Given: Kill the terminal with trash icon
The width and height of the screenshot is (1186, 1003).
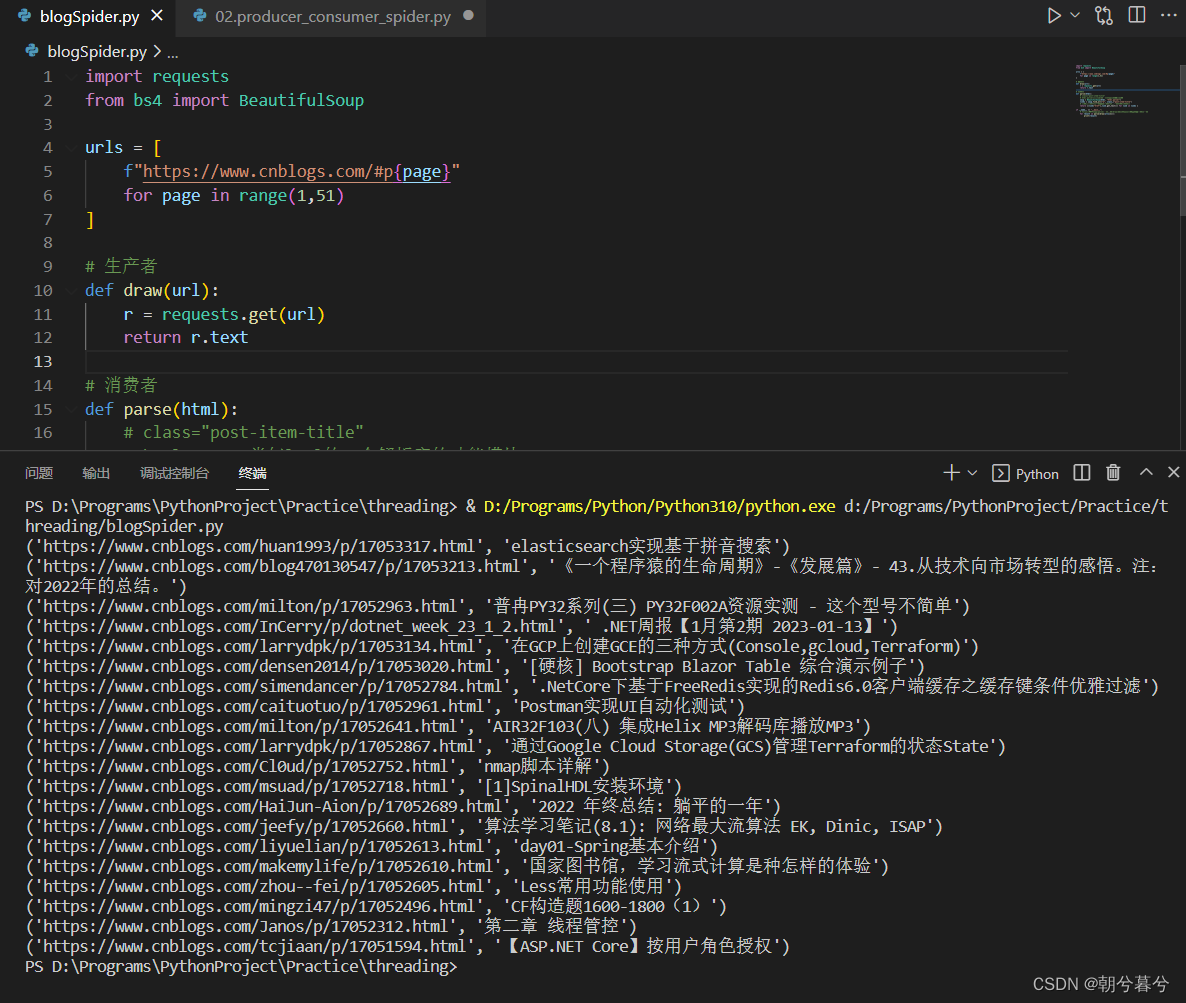Looking at the screenshot, I should [x=1113, y=473].
